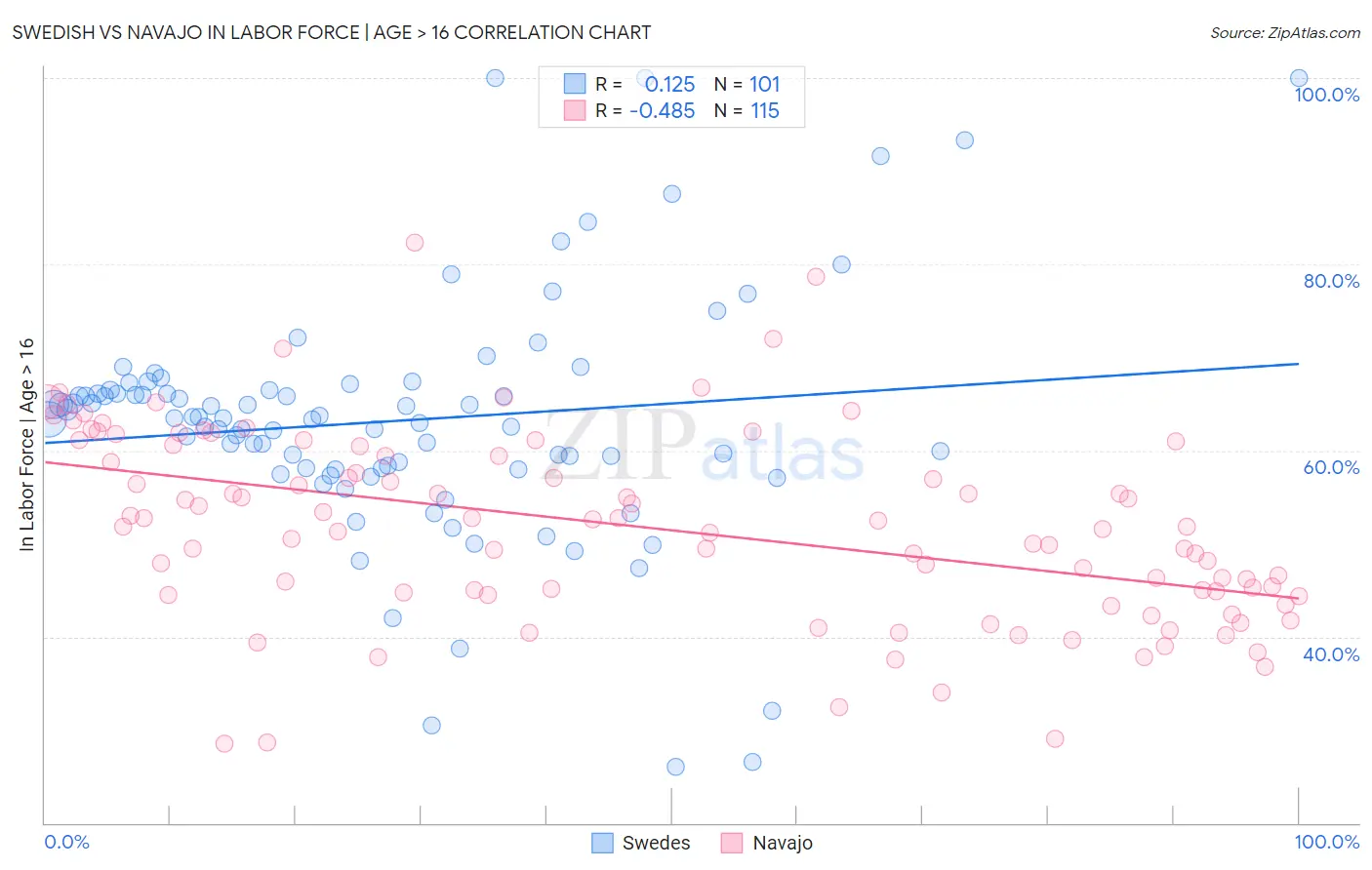Click the blue Swedes legend swatch
The image size is (1372, 870).
pos(603,843)
